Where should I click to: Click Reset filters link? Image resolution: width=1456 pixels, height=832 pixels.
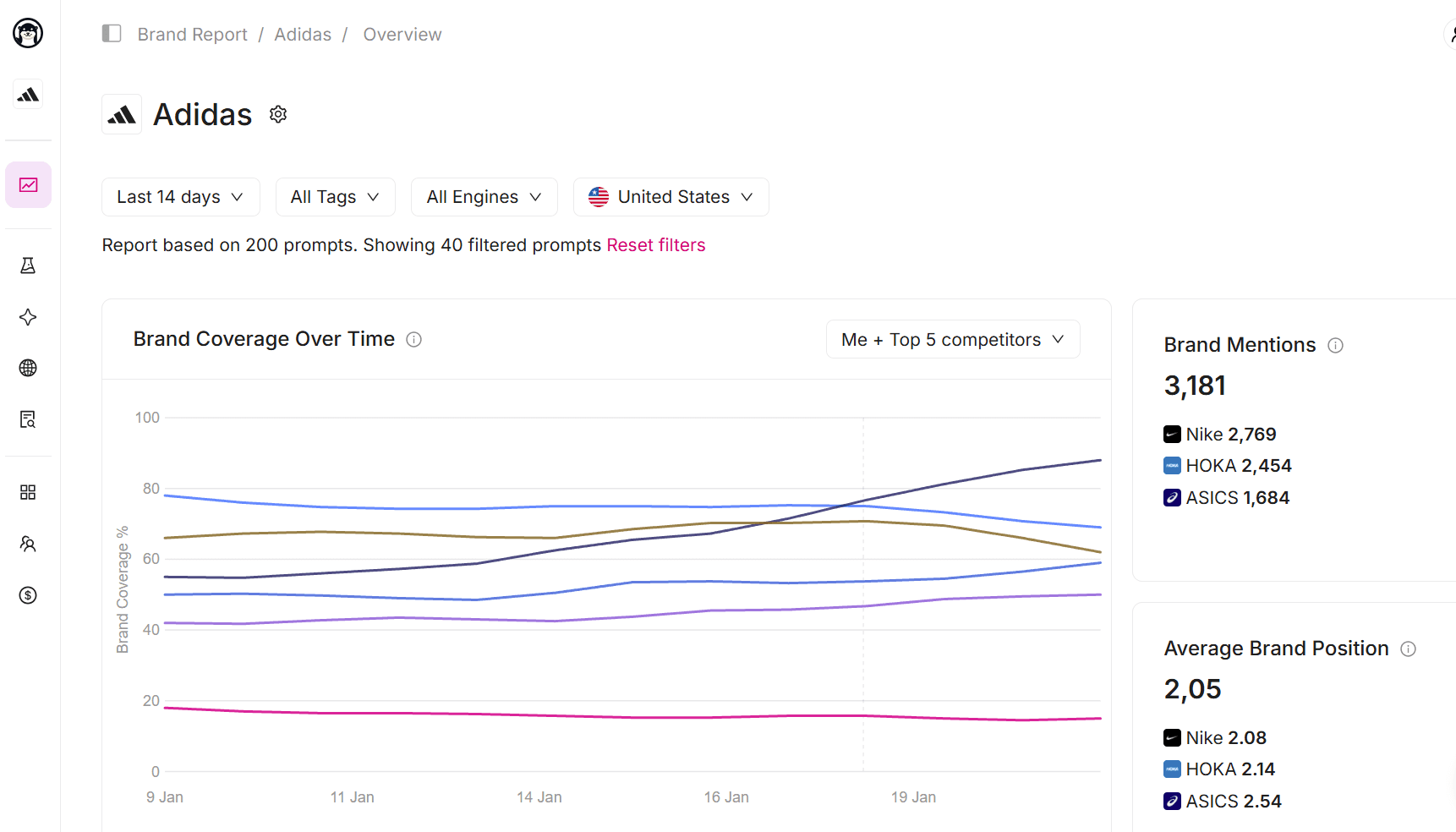tap(656, 245)
